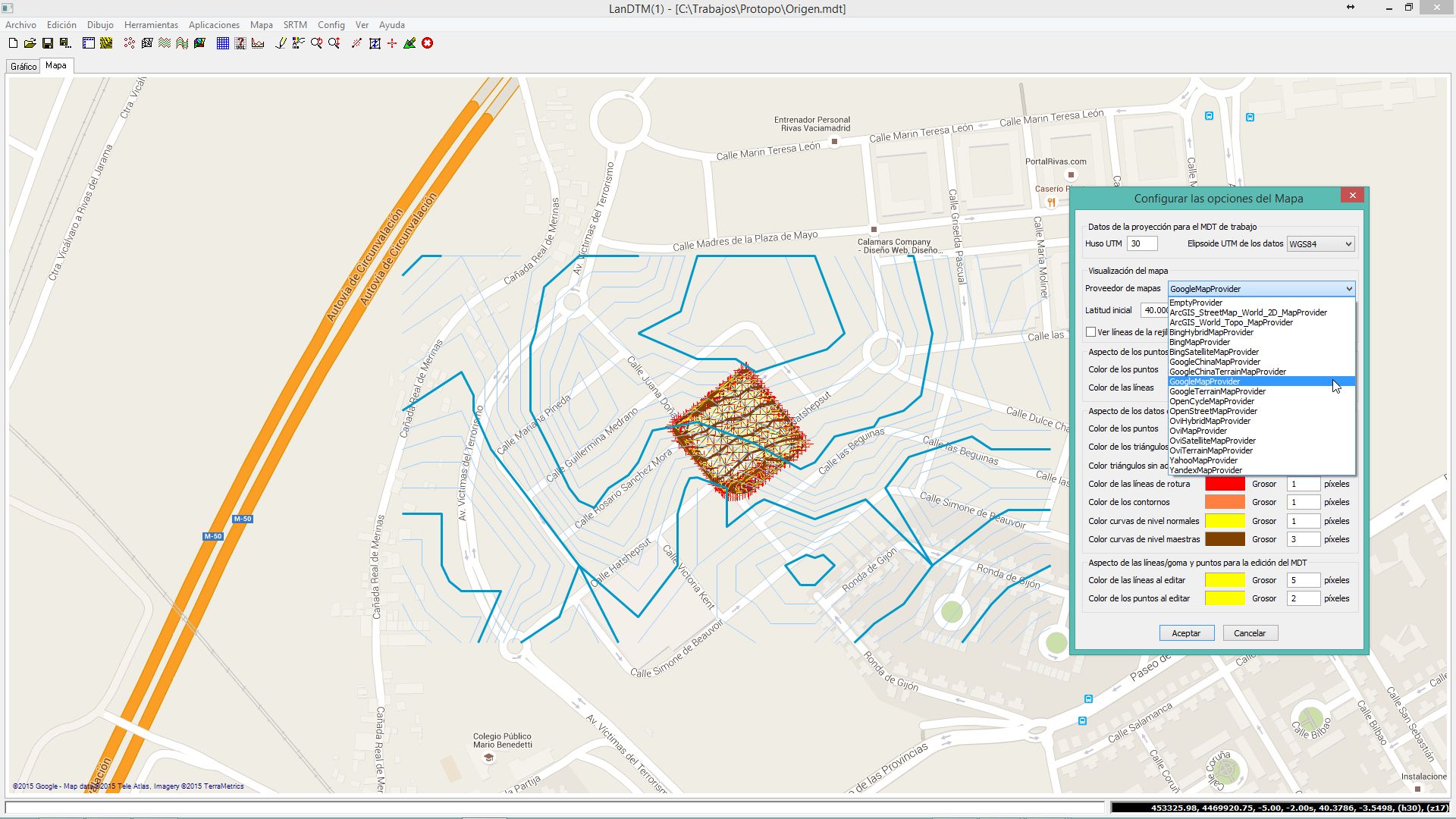The width and height of the screenshot is (1456, 819).
Task: Click the red crosshair target icon
Action: [392, 43]
